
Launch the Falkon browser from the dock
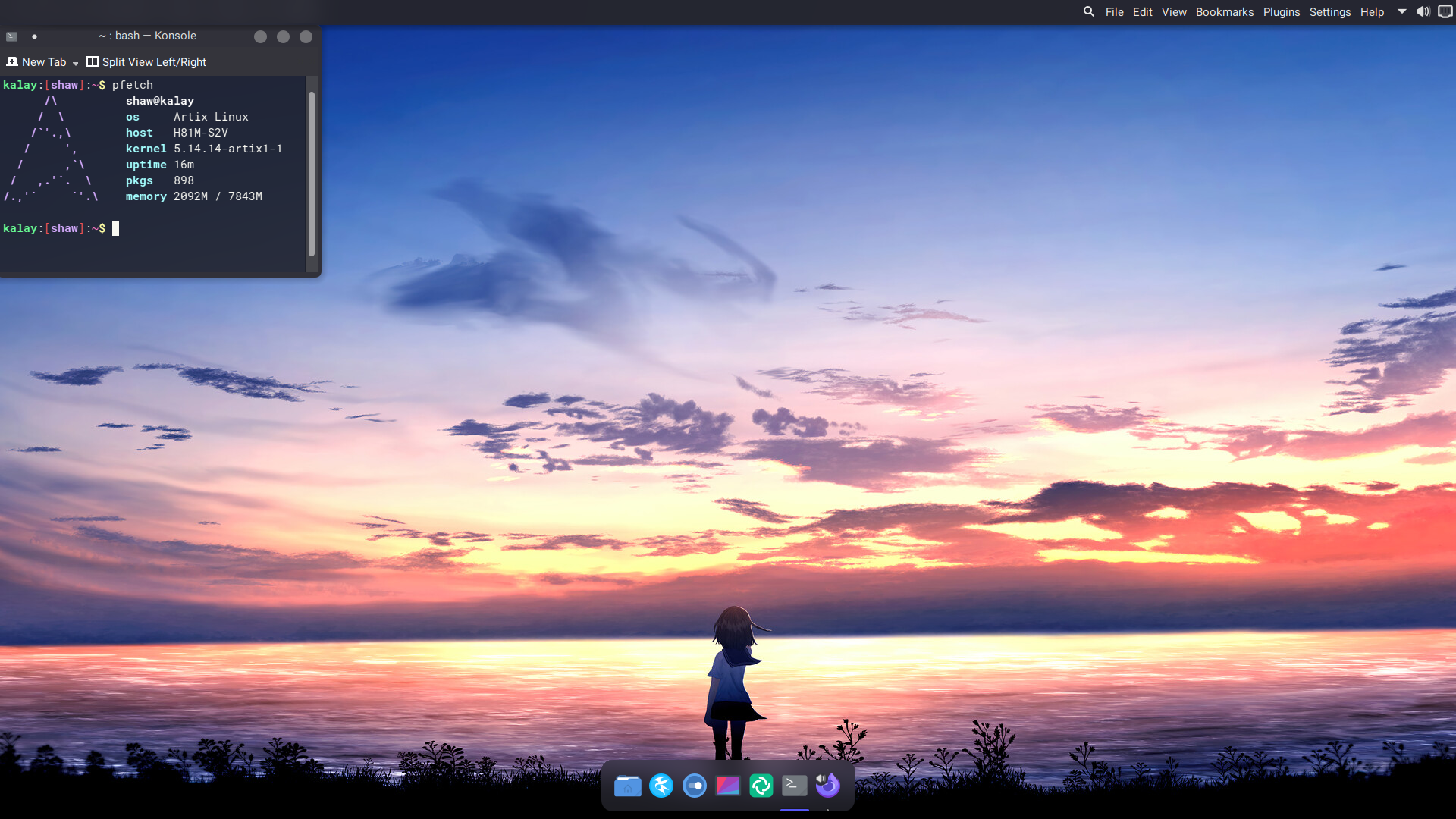(661, 786)
